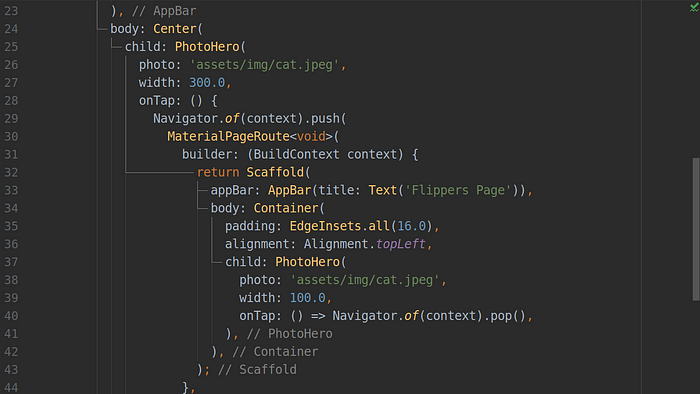Click the 'Flippers Page' string literal
The height and width of the screenshot is (394, 700).
tap(458, 191)
